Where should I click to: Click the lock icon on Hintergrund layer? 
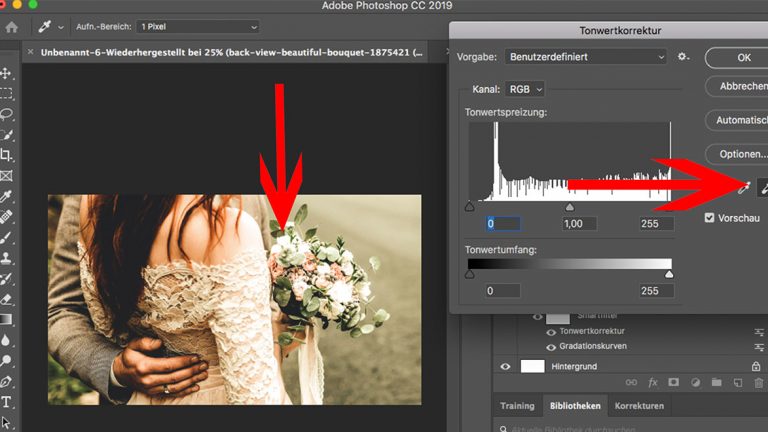tap(756, 366)
